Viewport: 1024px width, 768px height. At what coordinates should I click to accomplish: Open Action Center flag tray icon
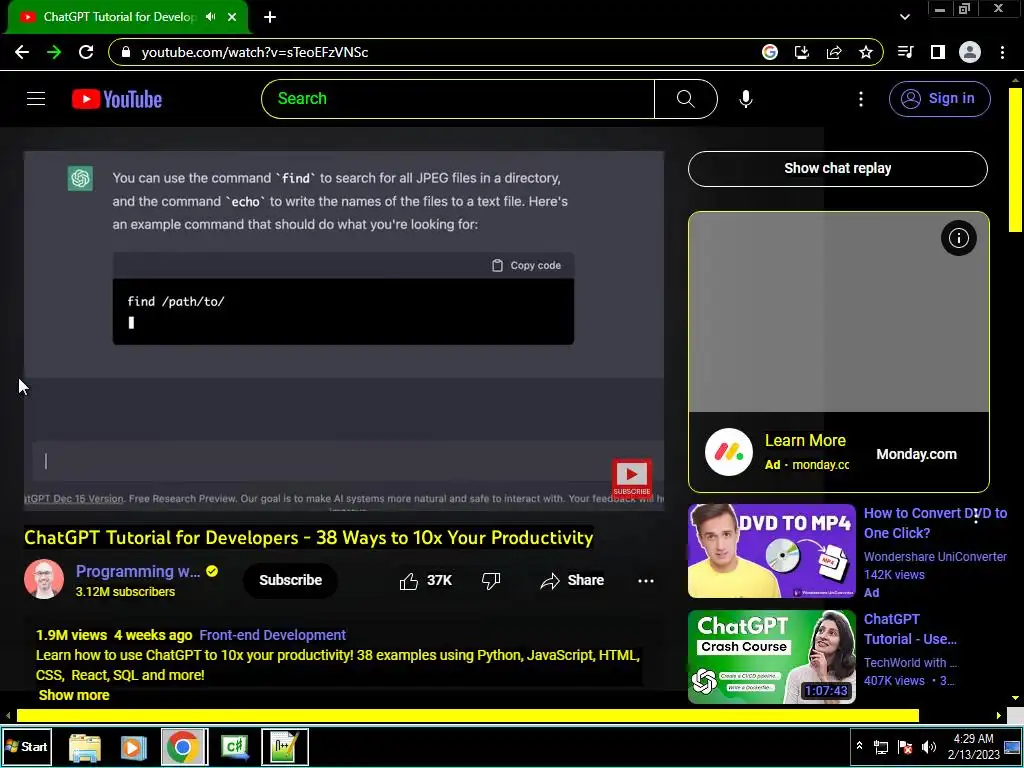click(x=905, y=747)
